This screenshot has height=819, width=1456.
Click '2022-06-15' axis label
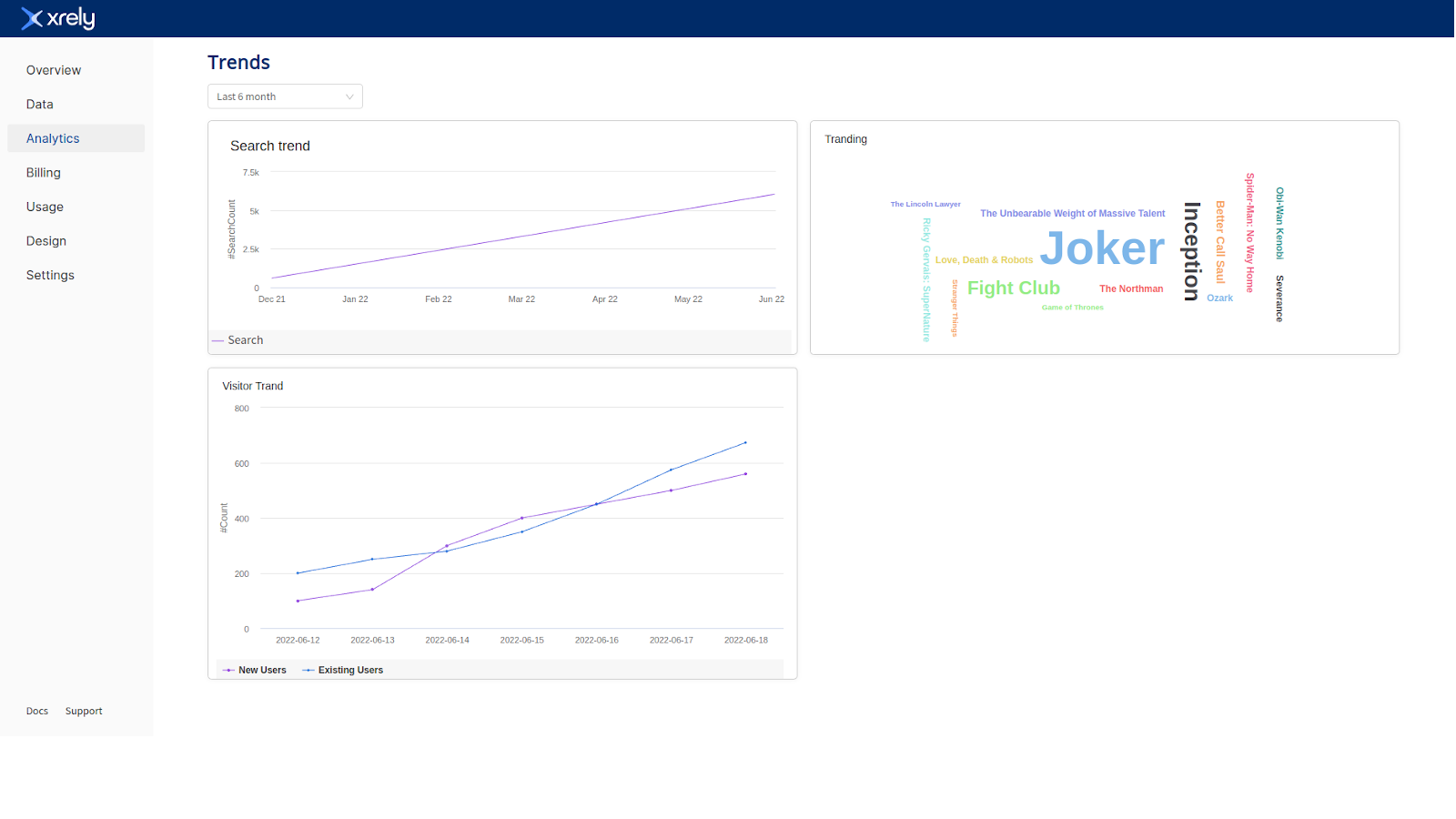click(x=521, y=641)
